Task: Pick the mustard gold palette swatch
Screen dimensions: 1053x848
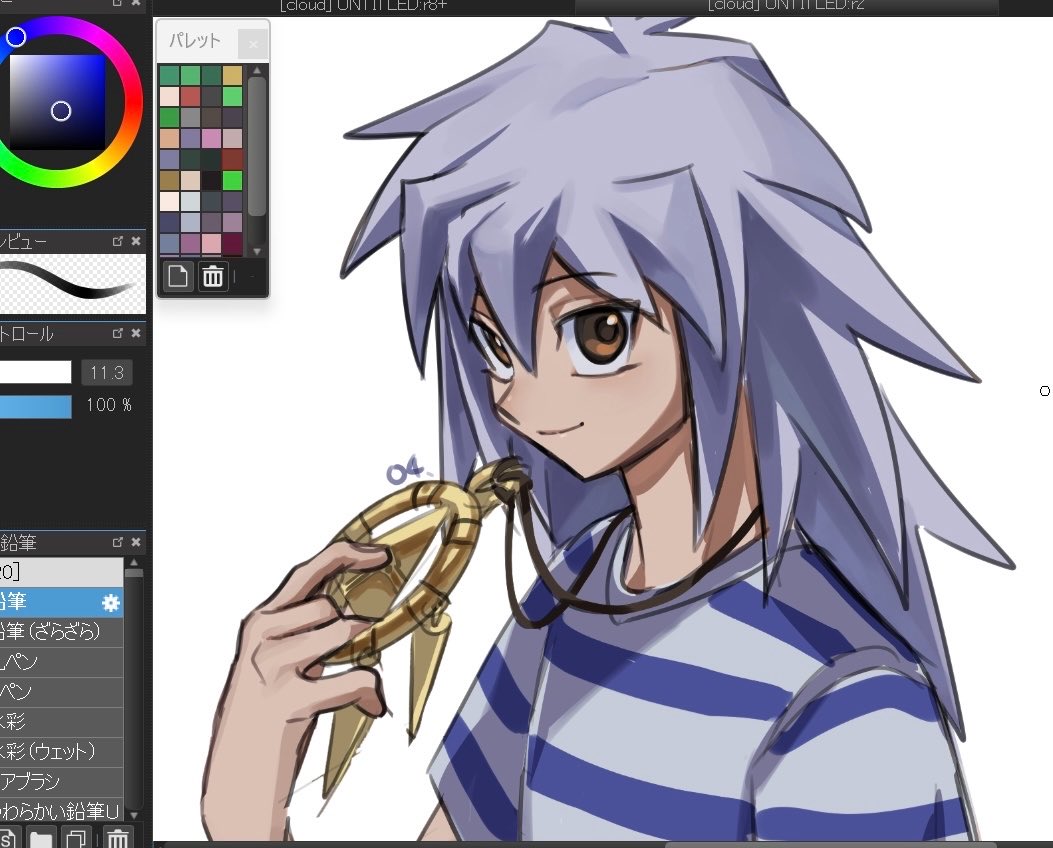Action: [x=232, y=75]
